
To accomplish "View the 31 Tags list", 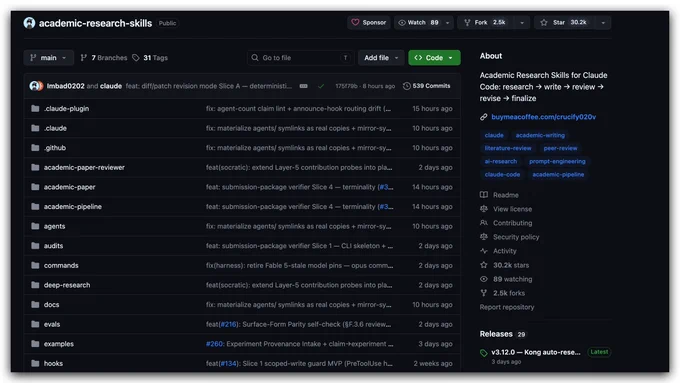I will 150,58.
